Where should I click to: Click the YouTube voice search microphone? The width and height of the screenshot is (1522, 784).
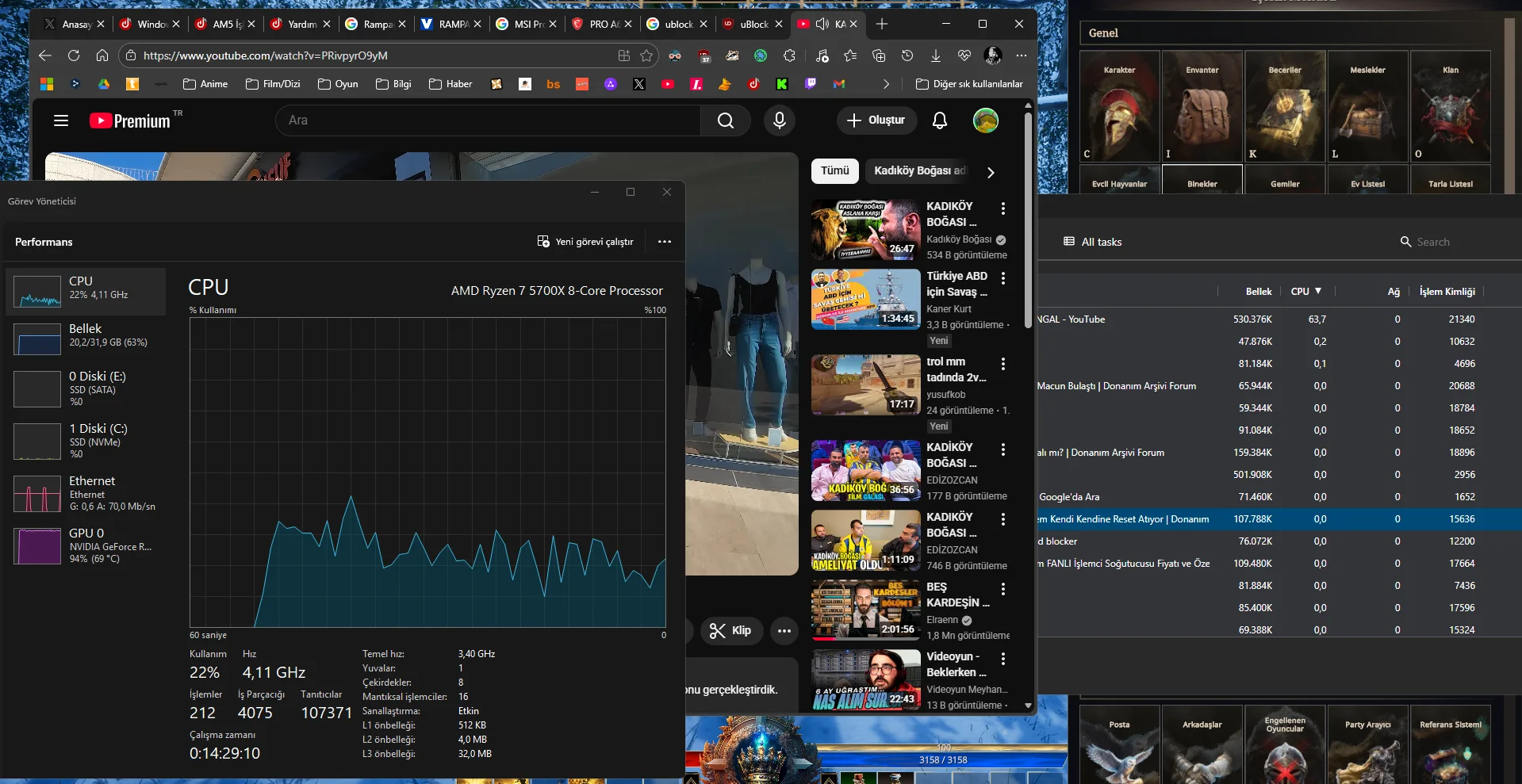coord(779,120)
